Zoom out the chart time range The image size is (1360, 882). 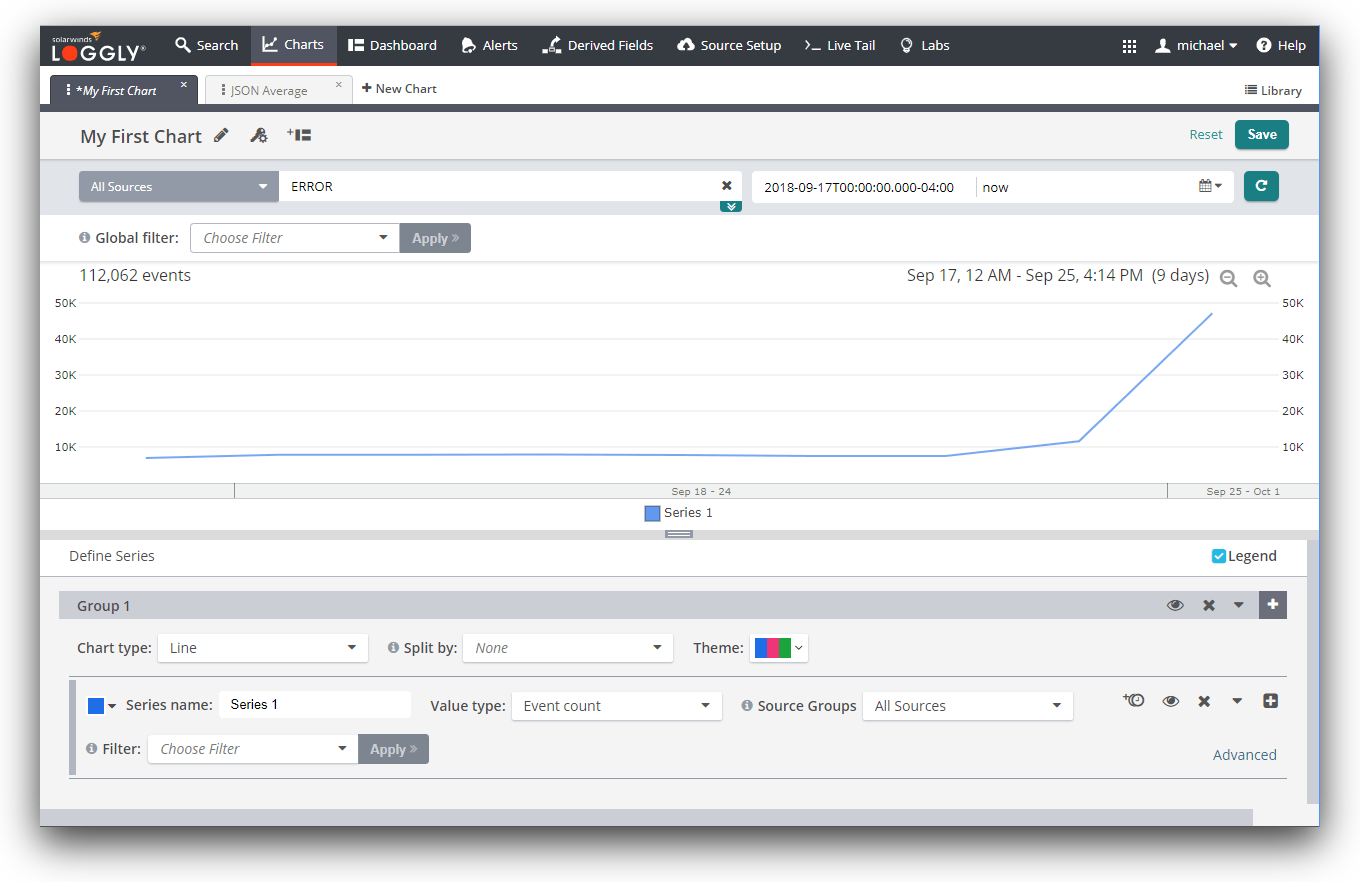[1228, 279]
